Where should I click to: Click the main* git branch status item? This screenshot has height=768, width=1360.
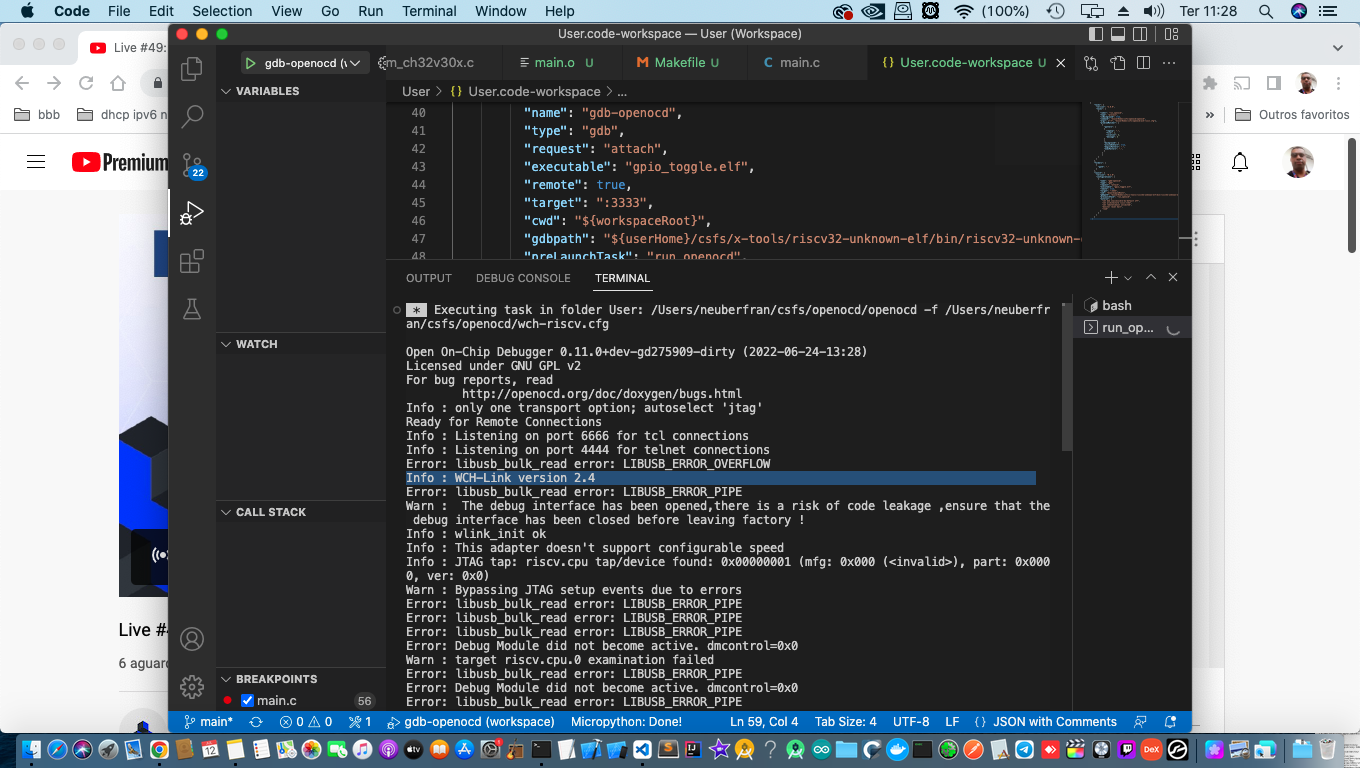click(x=208, y=721)
